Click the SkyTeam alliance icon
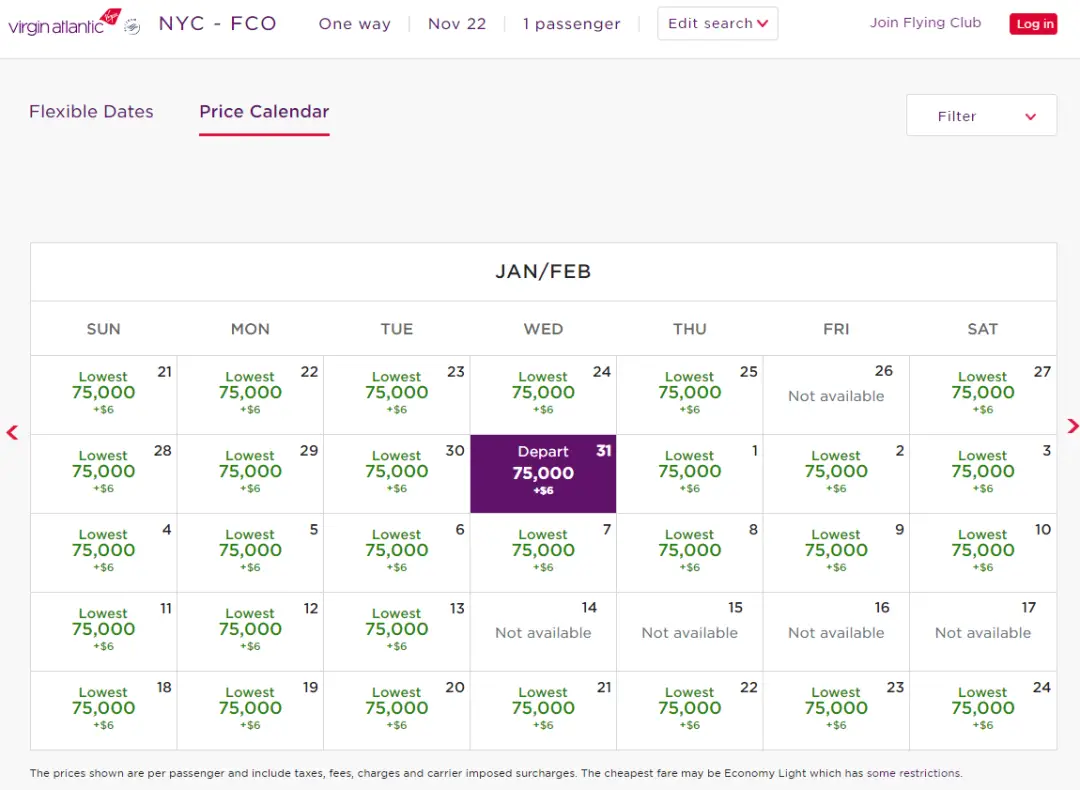The width and height of the screenshot is (1080, 790). coord(132,26)
